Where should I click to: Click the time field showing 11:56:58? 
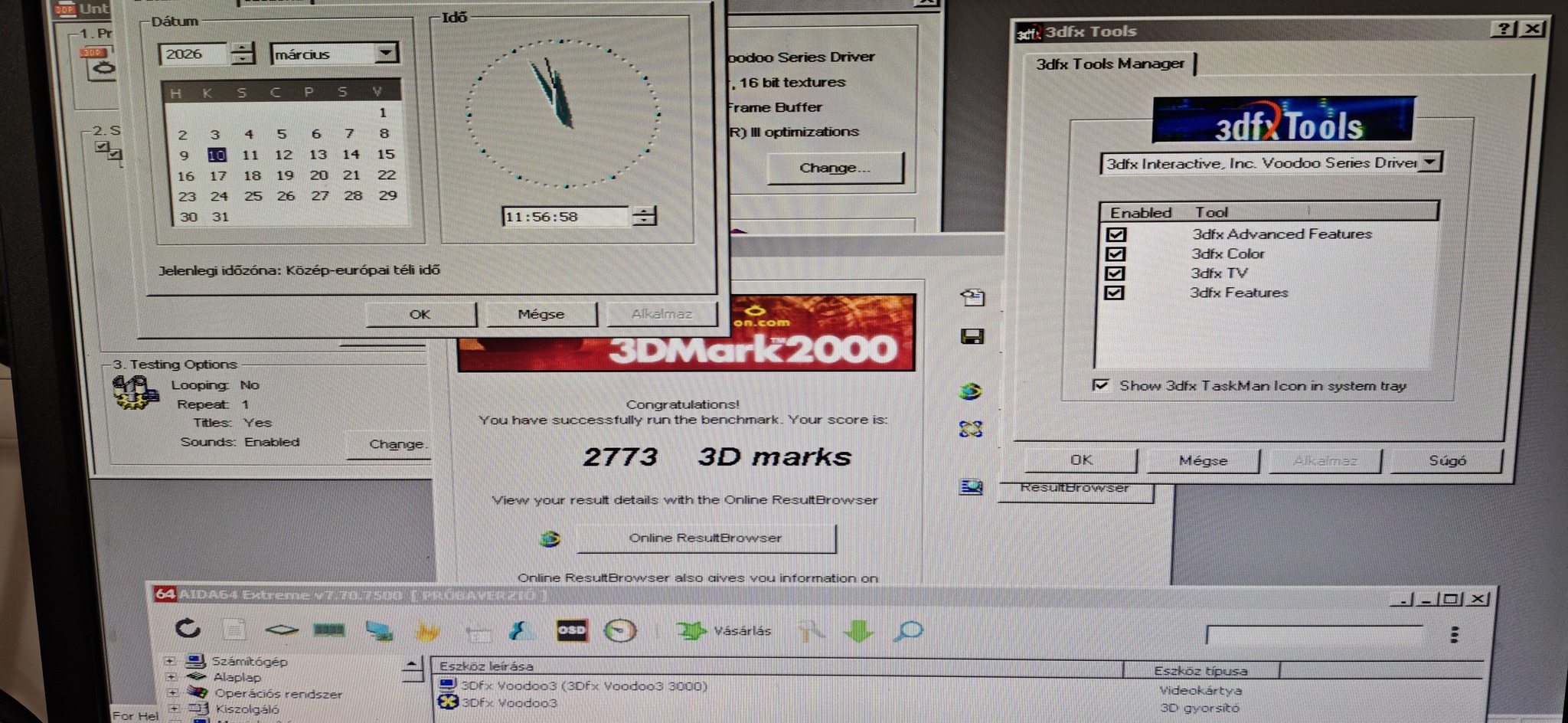click(567, 217)
